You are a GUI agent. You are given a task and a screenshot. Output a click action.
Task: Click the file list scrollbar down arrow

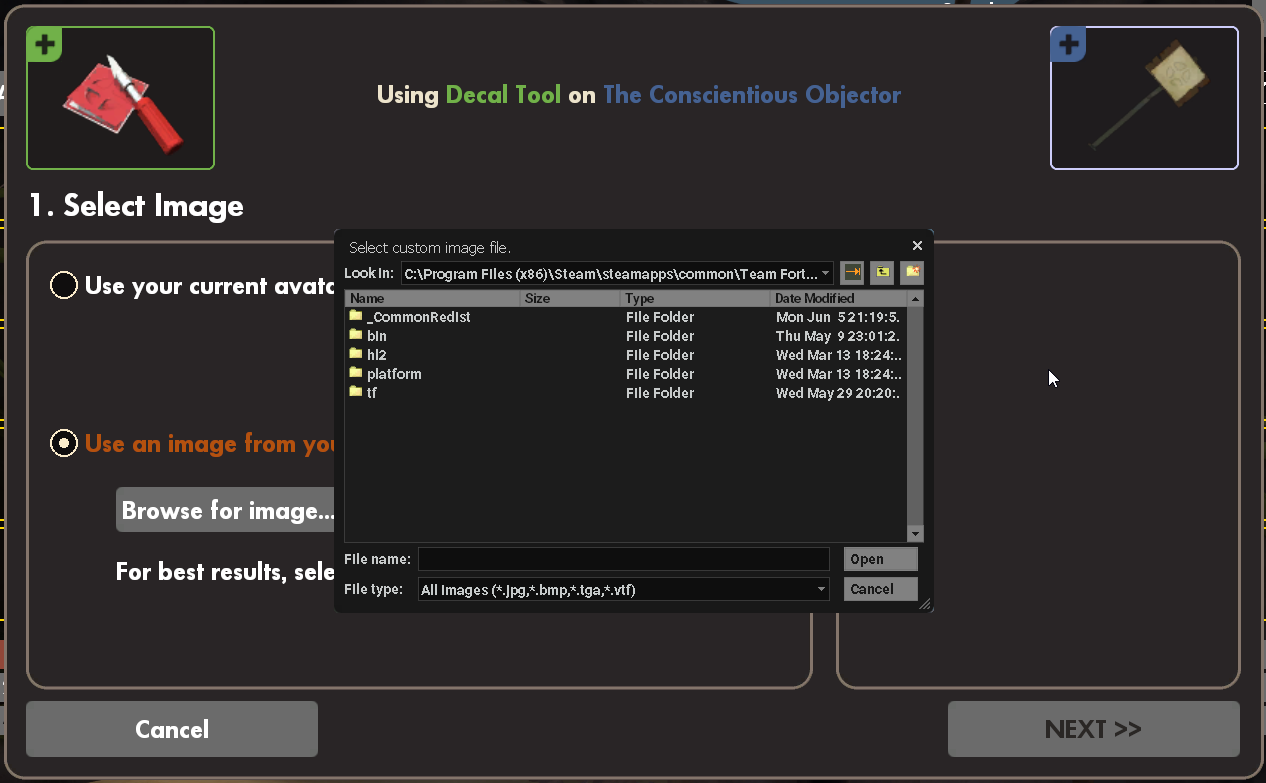click(x=915, y=535)
